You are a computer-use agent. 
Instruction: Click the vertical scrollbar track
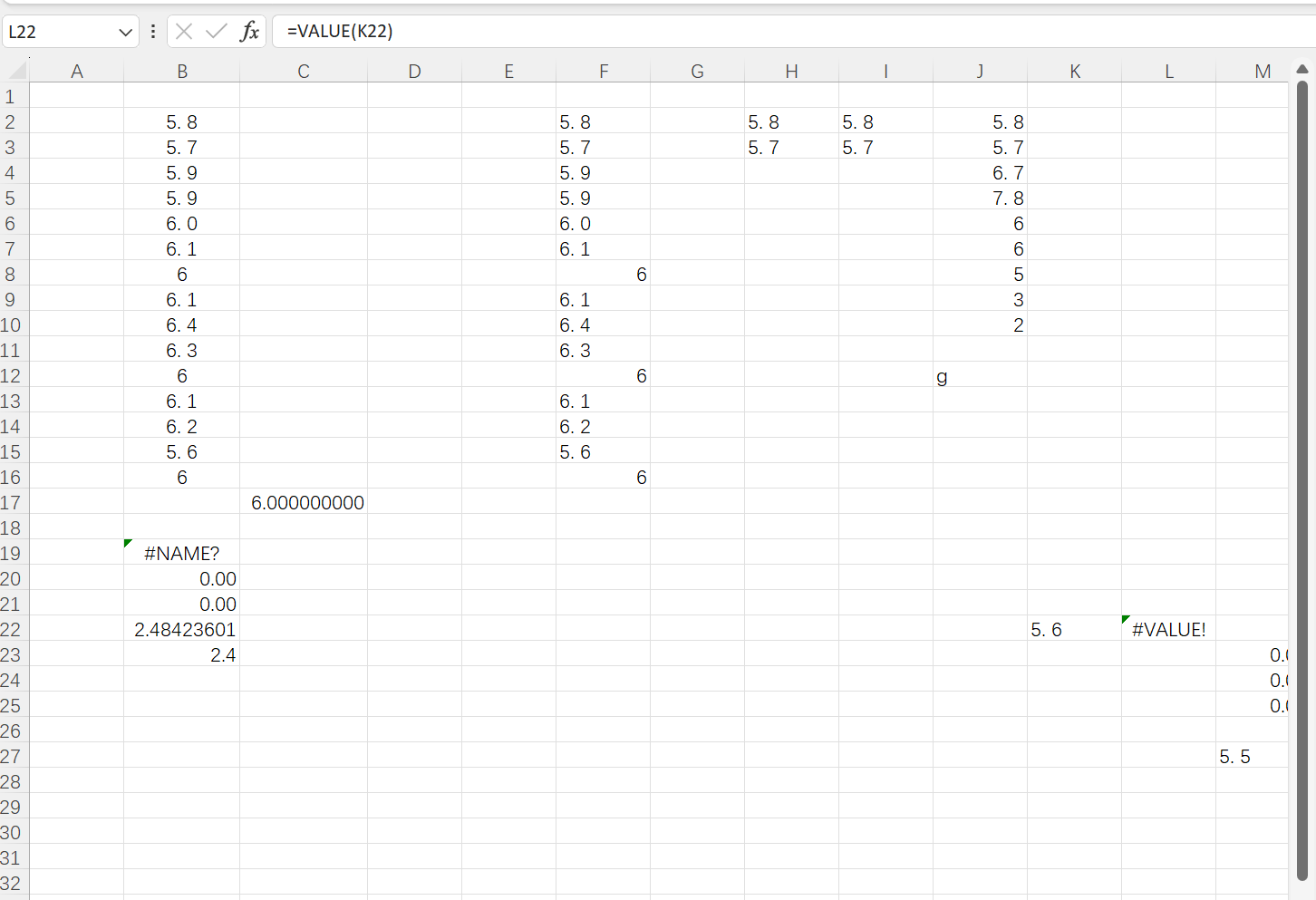tap(1302, 453)
